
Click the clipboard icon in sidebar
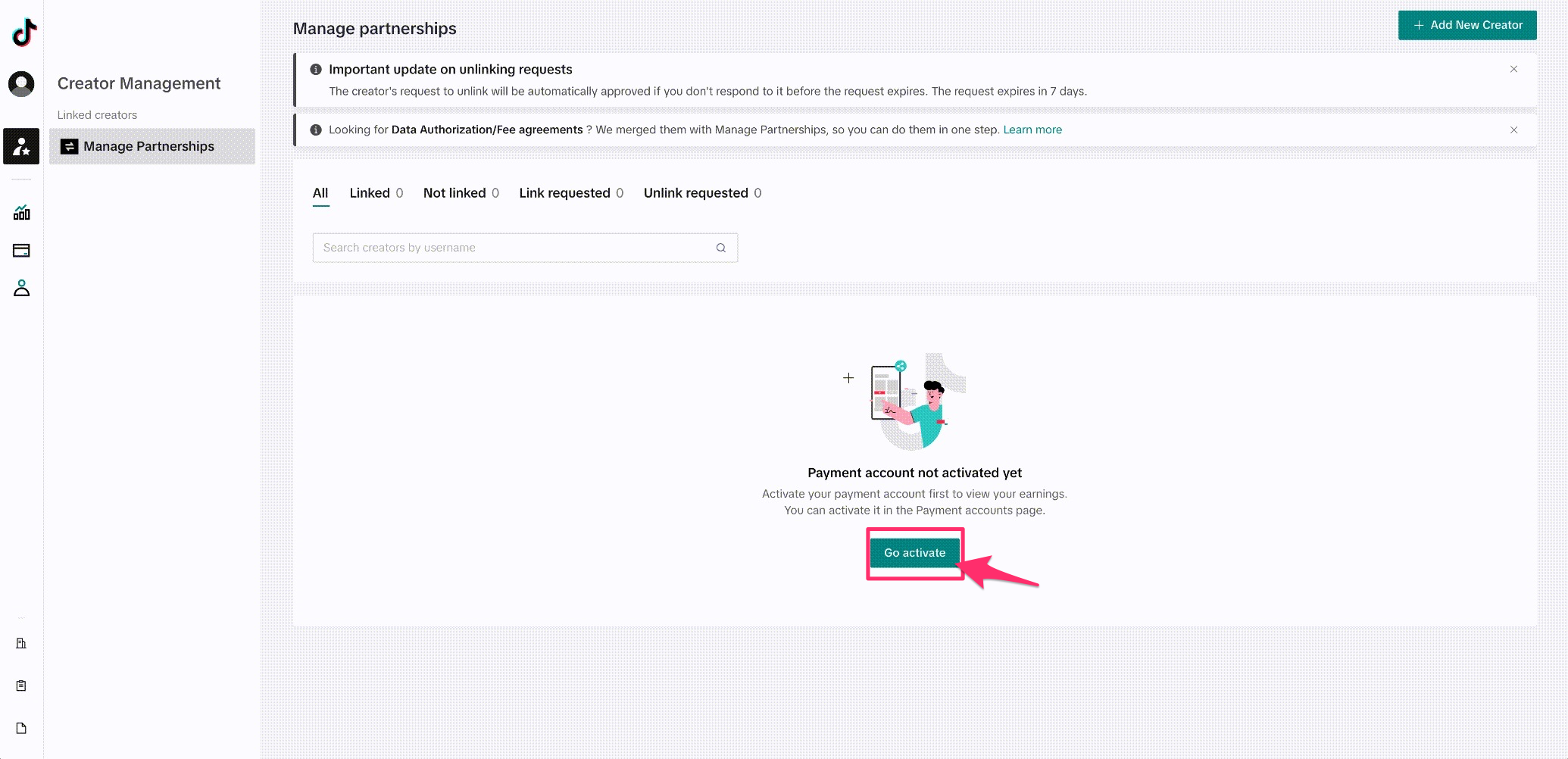point(21,686)
